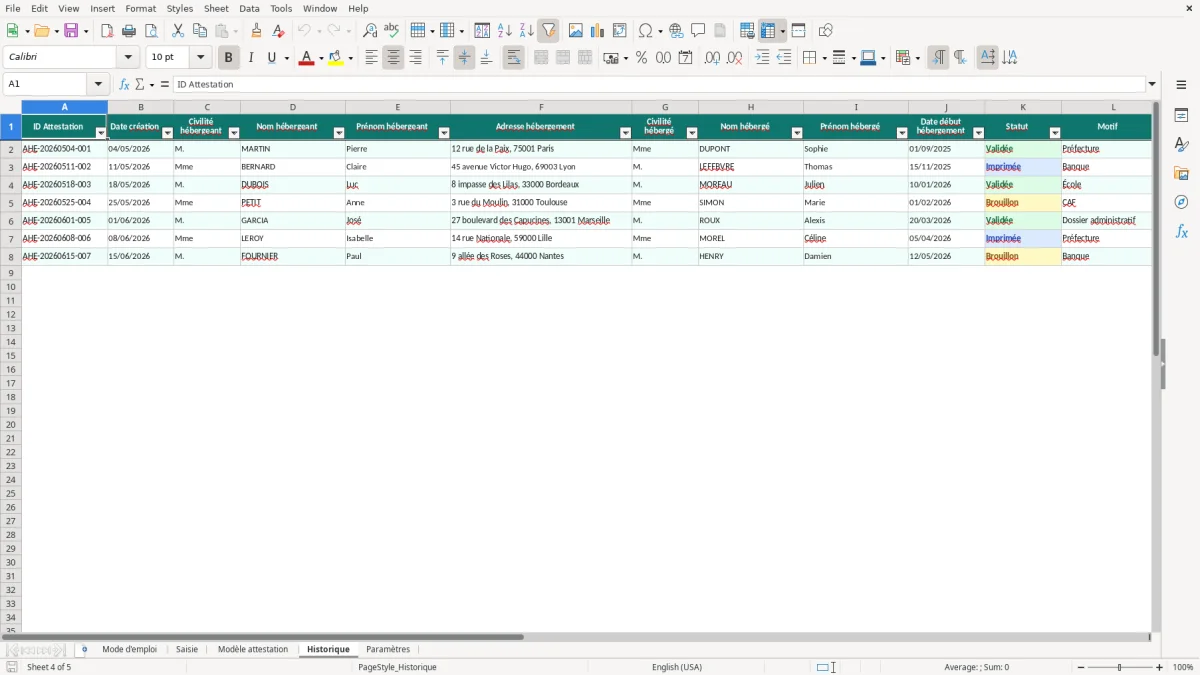Insert a chart

[598, 31]
